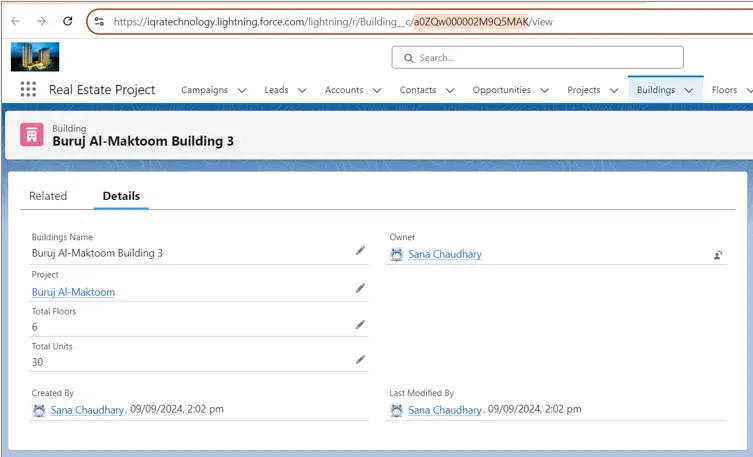Open the Buildings navigation tab
The width and height of the screenshot is (753, 457).
coord(656,90)
